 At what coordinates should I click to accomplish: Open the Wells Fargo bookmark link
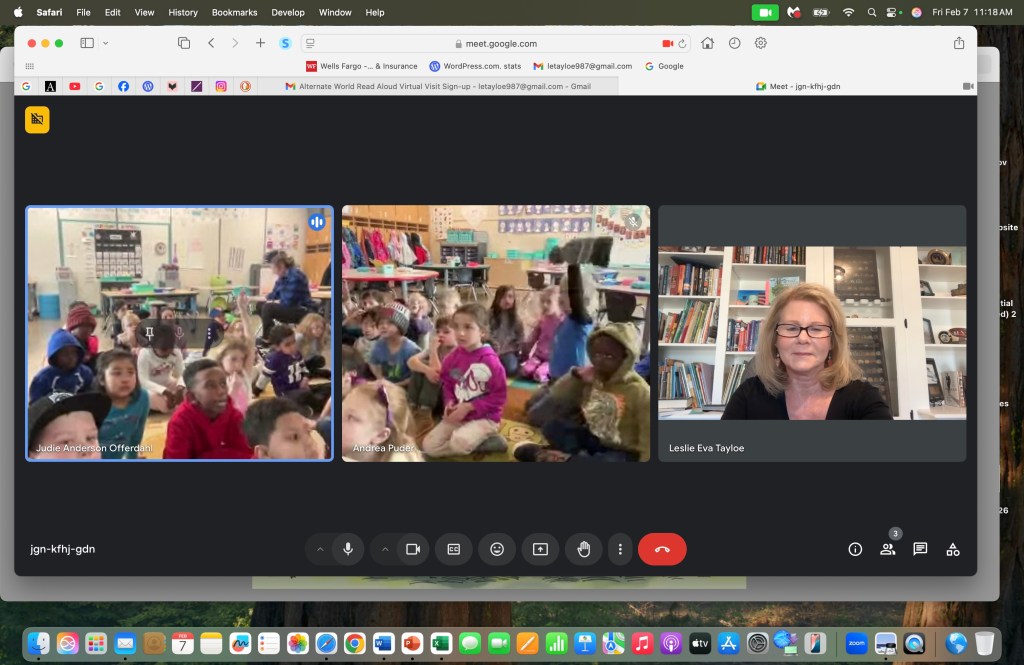(361, 66)
